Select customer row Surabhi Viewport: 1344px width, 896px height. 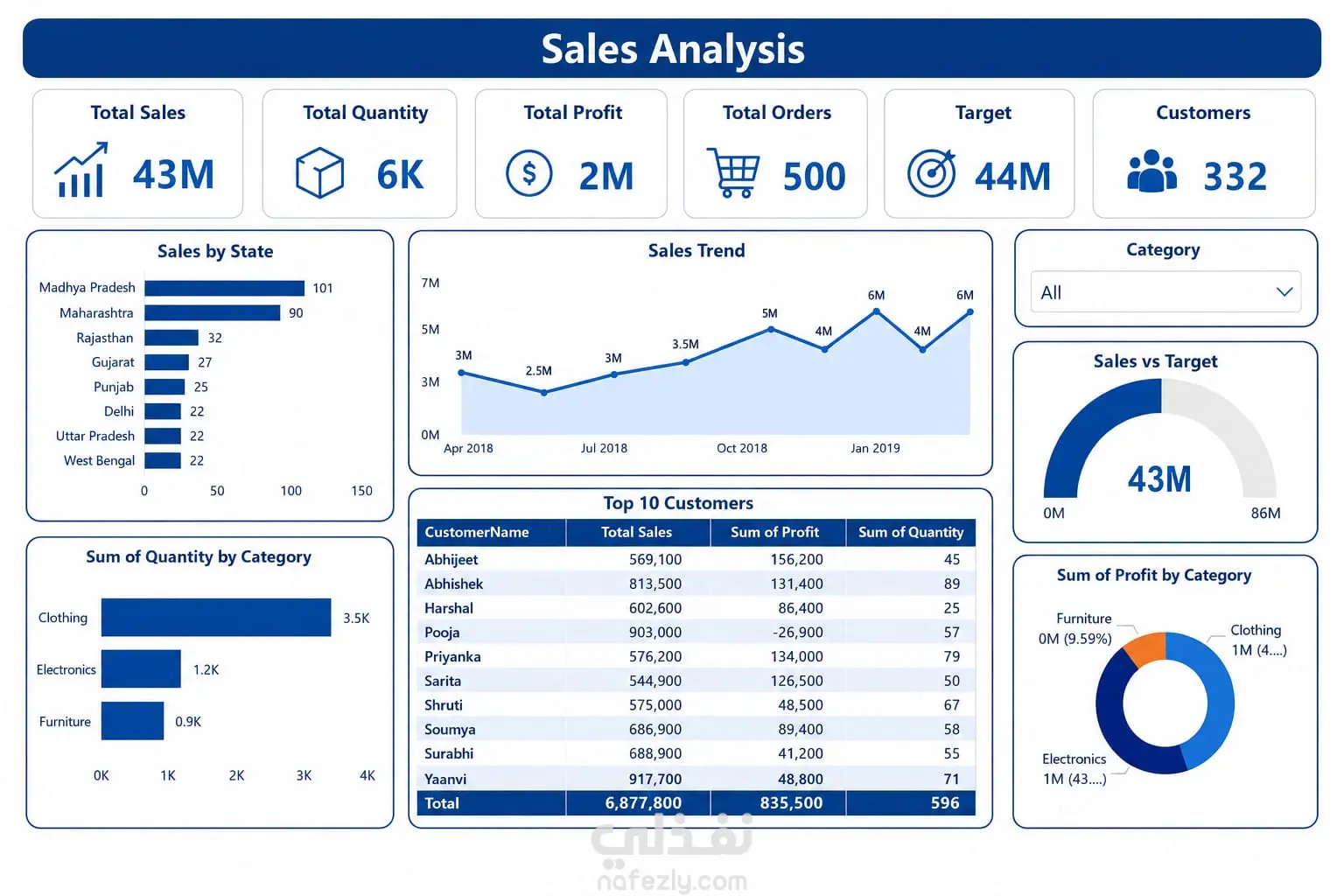[696, 753]
